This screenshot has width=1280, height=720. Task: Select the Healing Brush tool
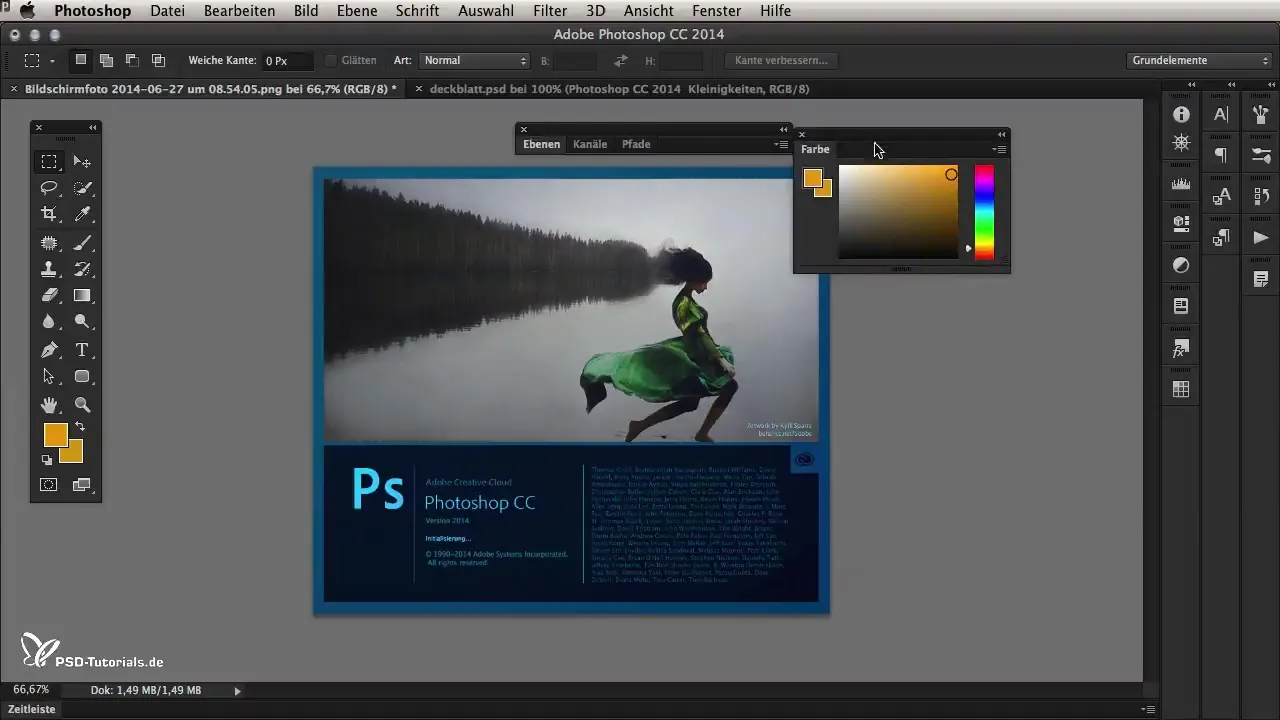48,242
